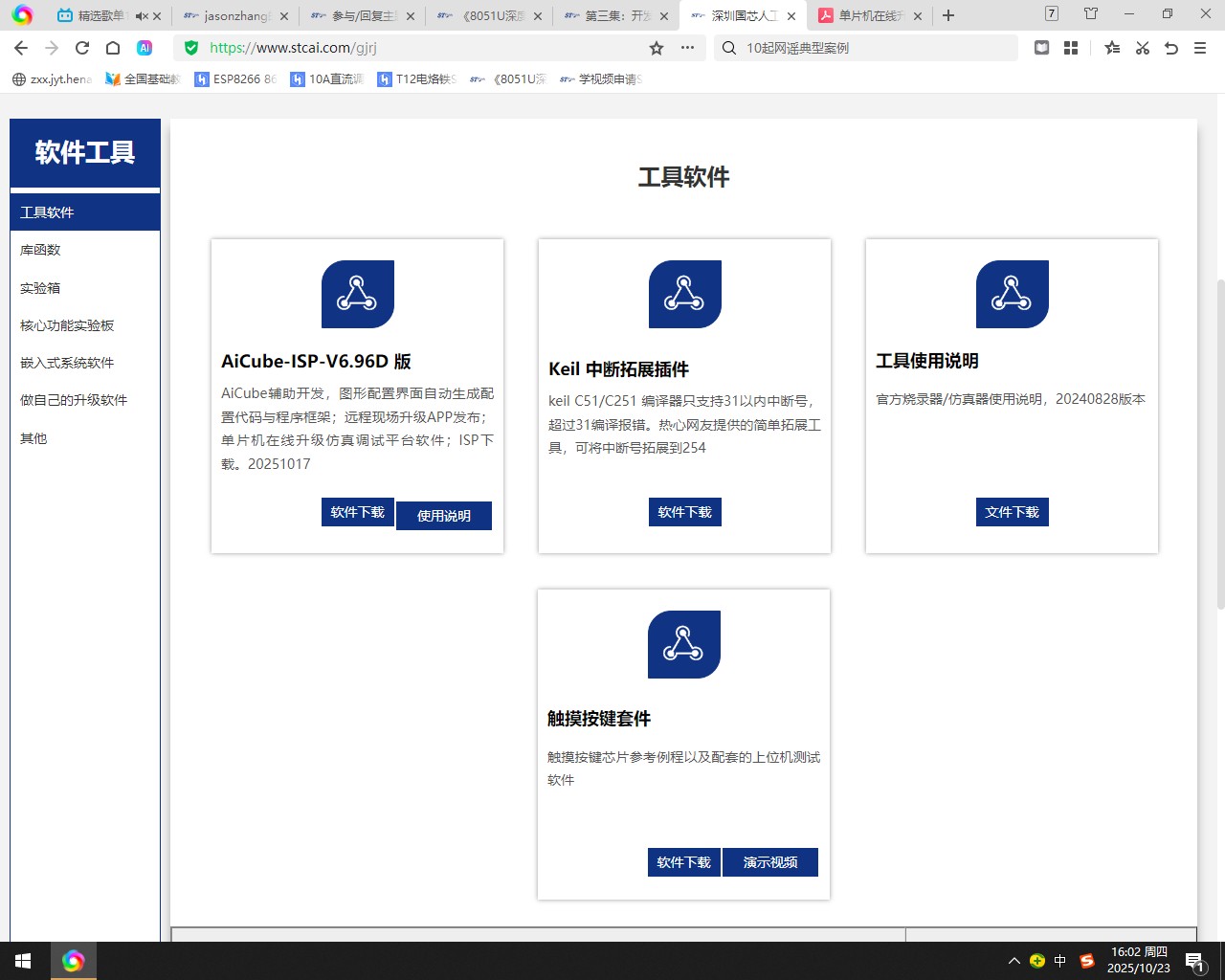Click the extensions grid icon near address bar
This screenshot has width=1225, height=980.
coord(1071,46)
